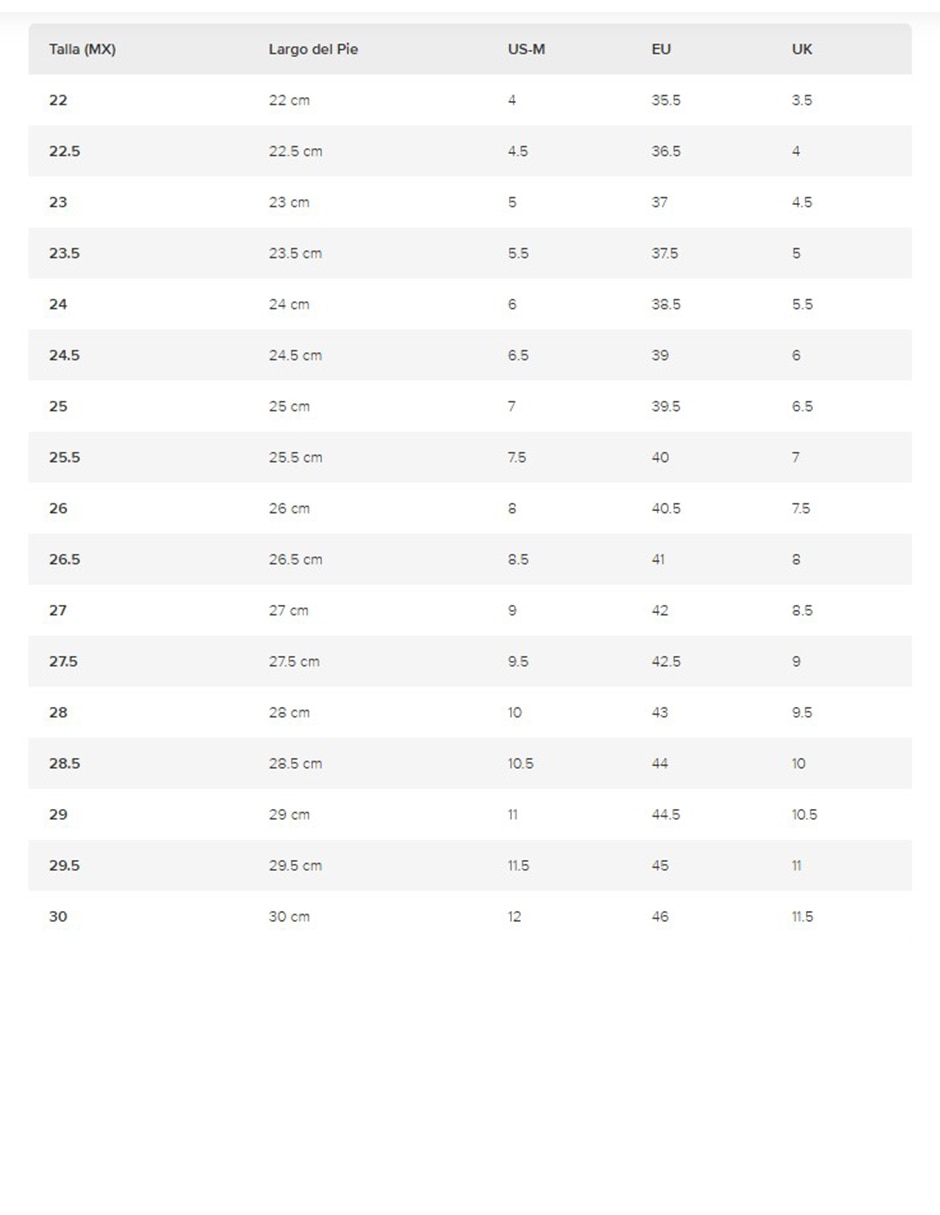Select EU size 38.5 cell
The height and width of the screenshot is (1215, 940).
click(666, 304)
